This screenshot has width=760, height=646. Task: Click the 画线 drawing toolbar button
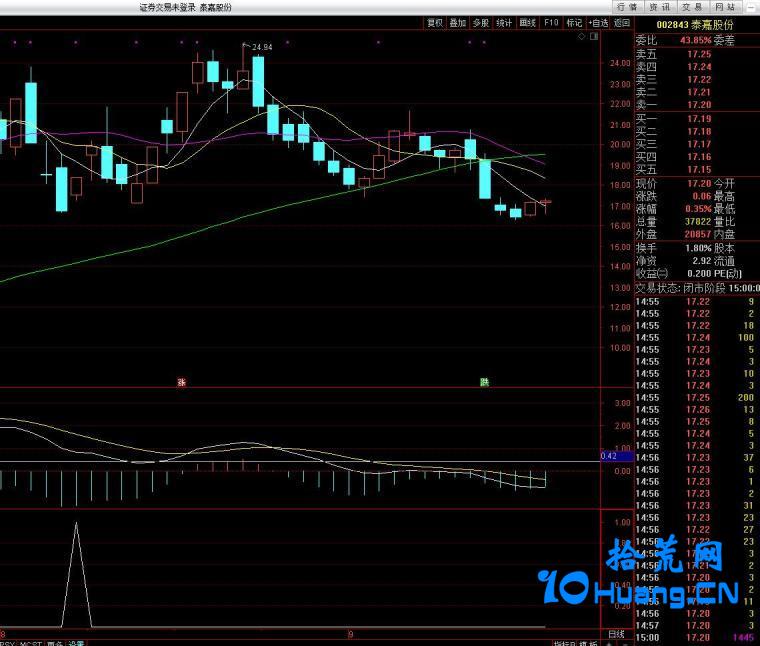click(527, 22)
